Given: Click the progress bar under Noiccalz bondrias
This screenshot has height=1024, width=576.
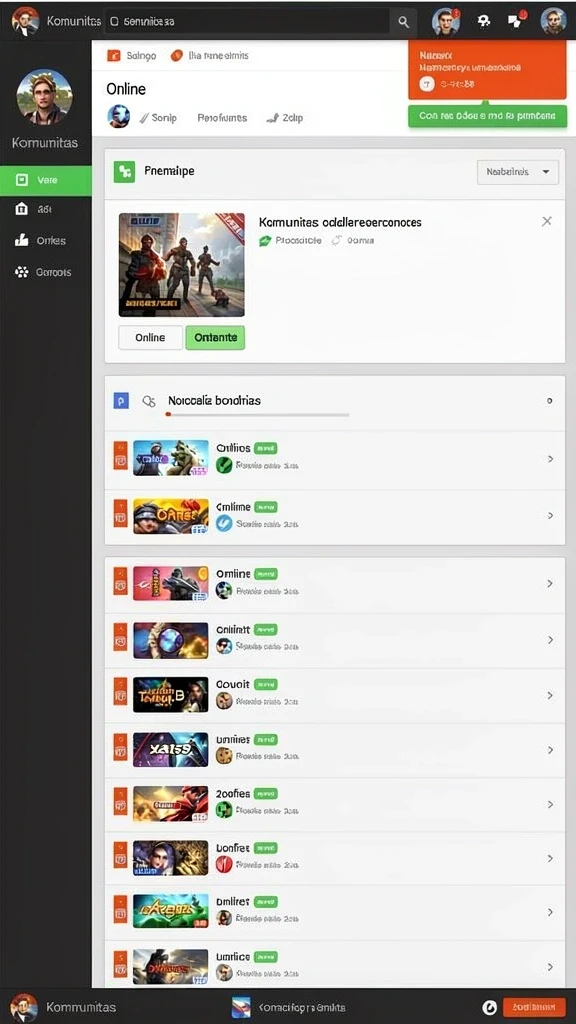Looking at the screenshot, I should [x=257, y=414].
